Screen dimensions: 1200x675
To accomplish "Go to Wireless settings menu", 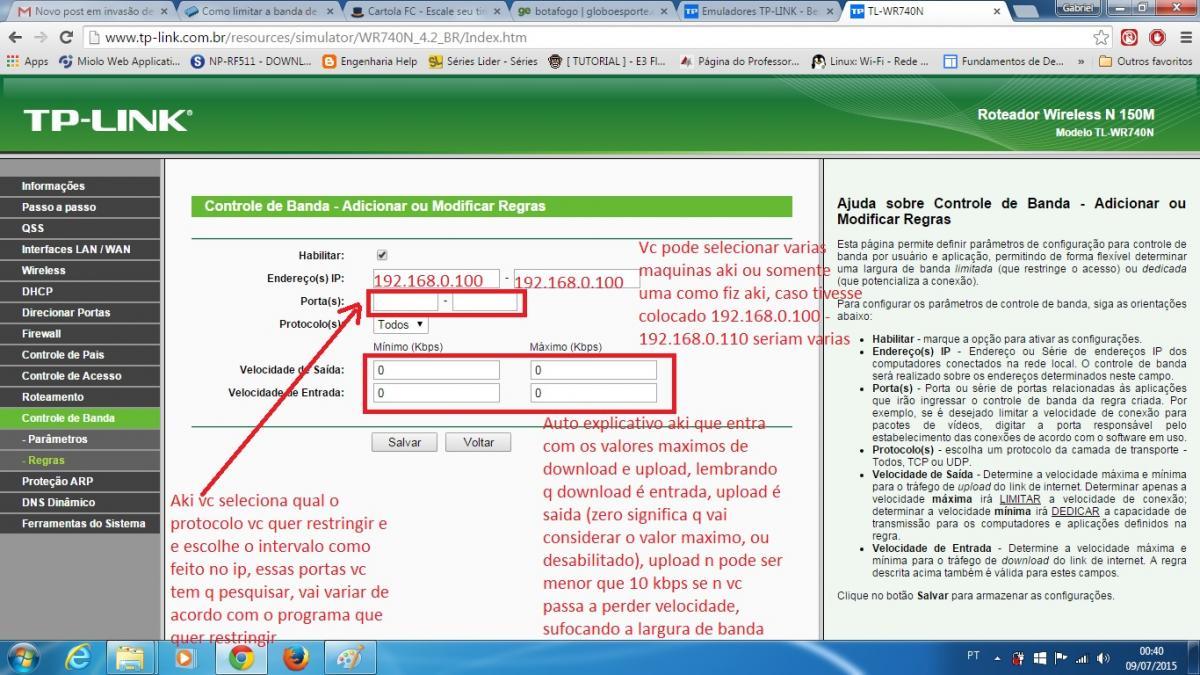I will [x=80, y=270].
